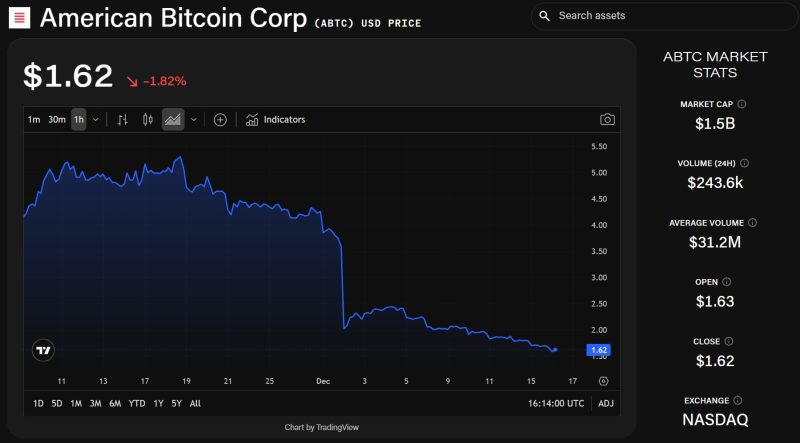Open the hamburger menu icon
Image resolution: width=800 pixels, height=443 pixels.
19,17
